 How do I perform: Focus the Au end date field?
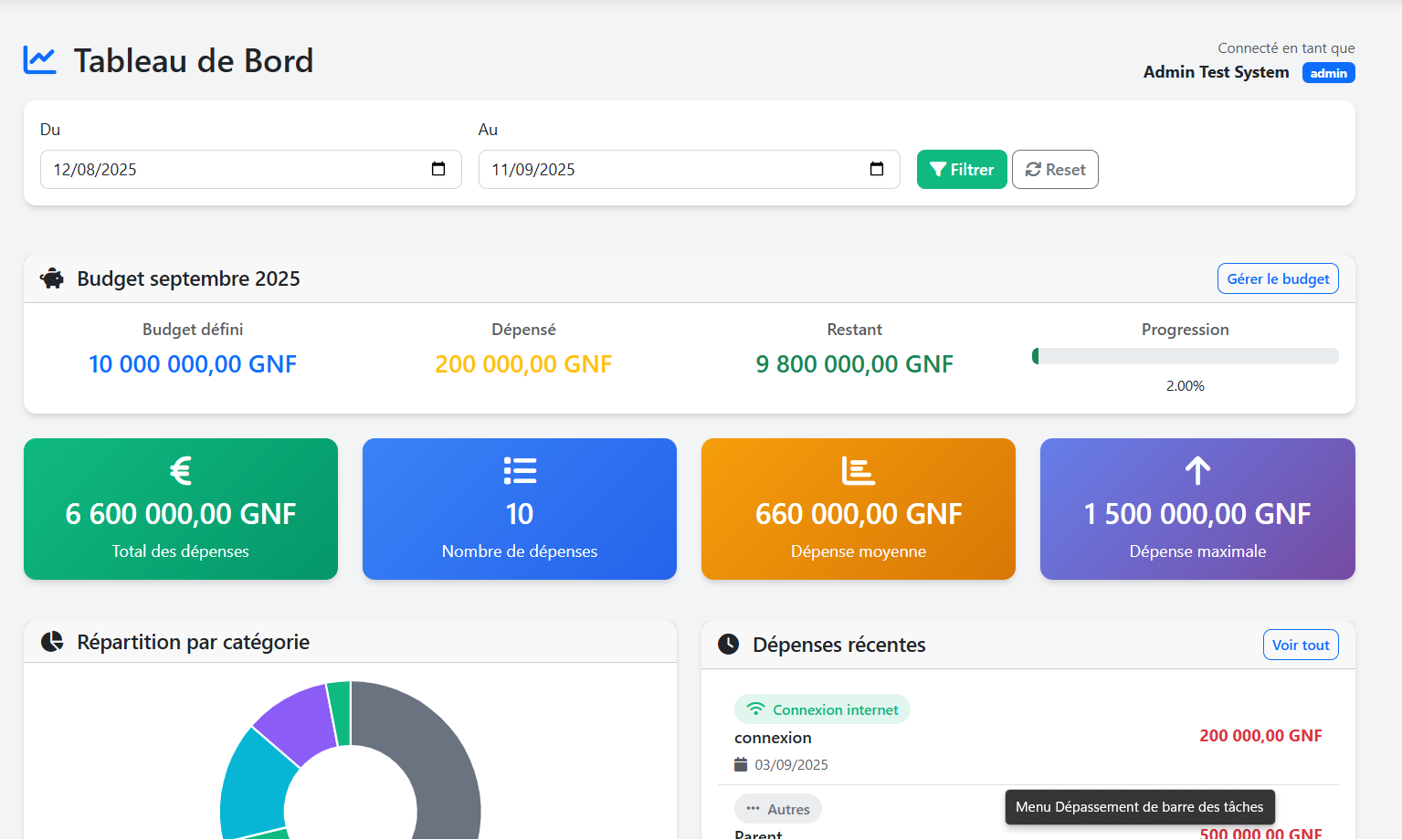[x=690, y=170]
